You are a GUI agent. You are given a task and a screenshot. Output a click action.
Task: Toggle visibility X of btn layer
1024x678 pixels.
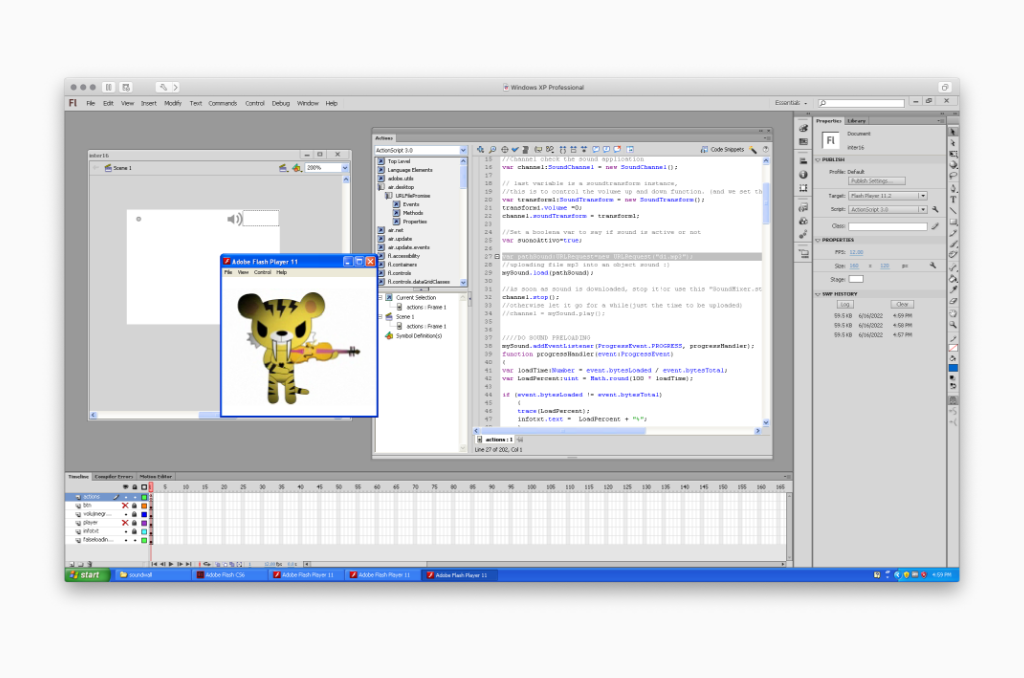125,506
